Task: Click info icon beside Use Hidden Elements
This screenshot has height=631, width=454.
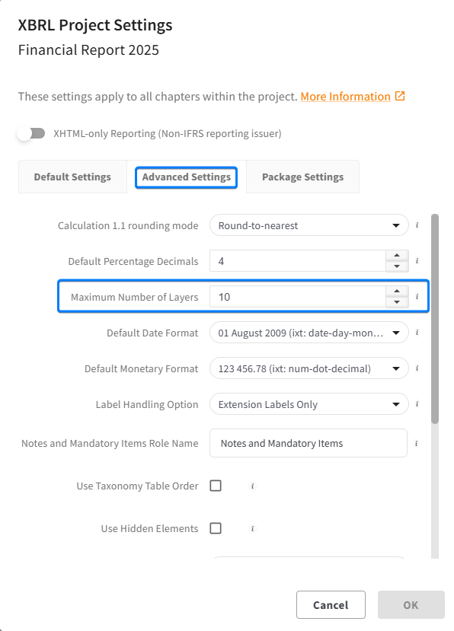Action: tap(252, 528)
